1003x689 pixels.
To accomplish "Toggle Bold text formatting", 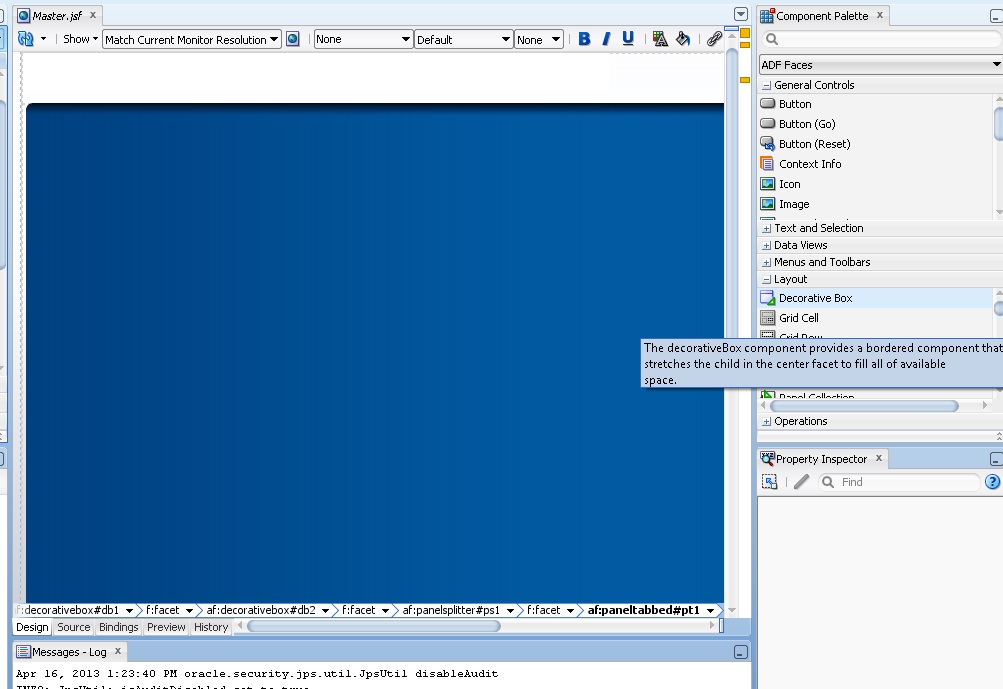I will click(x=584, y=39).
